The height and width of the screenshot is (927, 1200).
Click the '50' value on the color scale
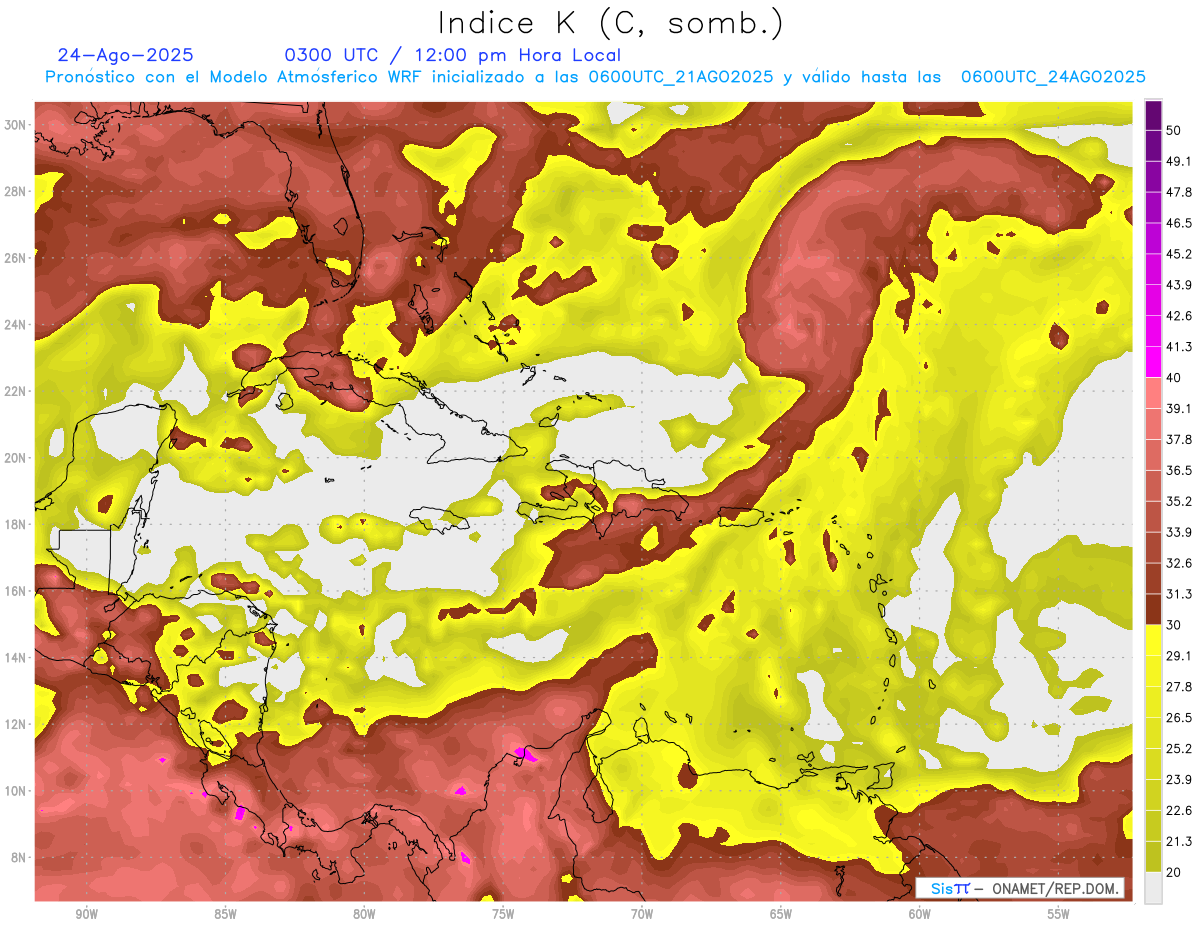pos(1173,131)
